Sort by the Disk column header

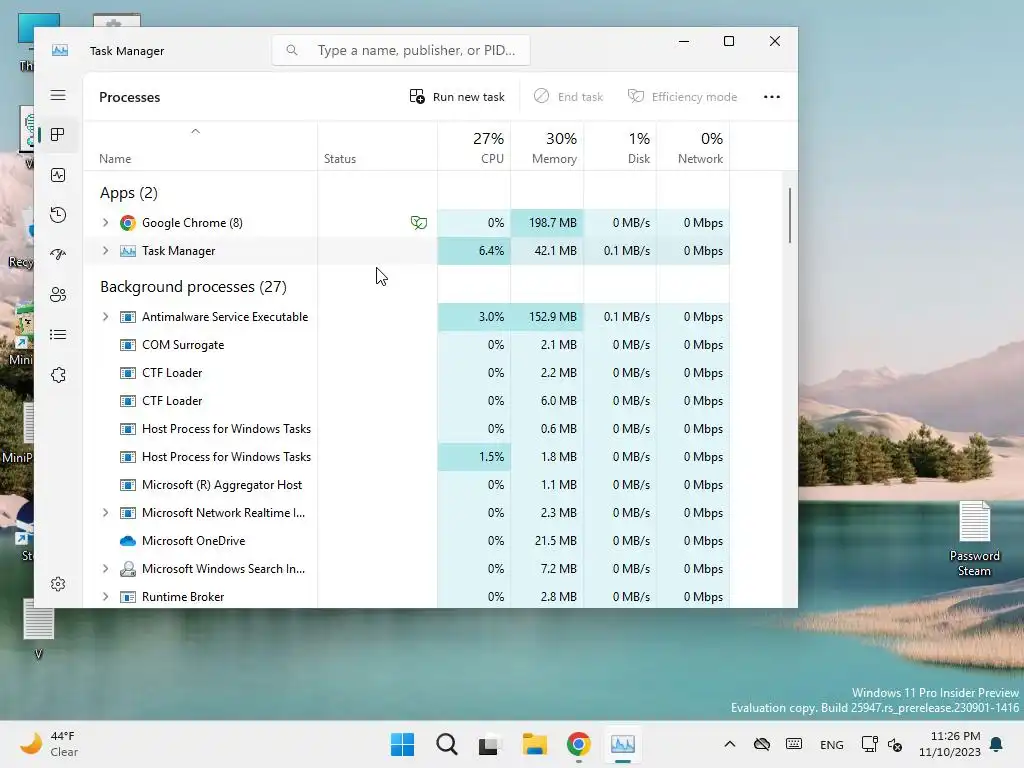click(x=620, y=147)
